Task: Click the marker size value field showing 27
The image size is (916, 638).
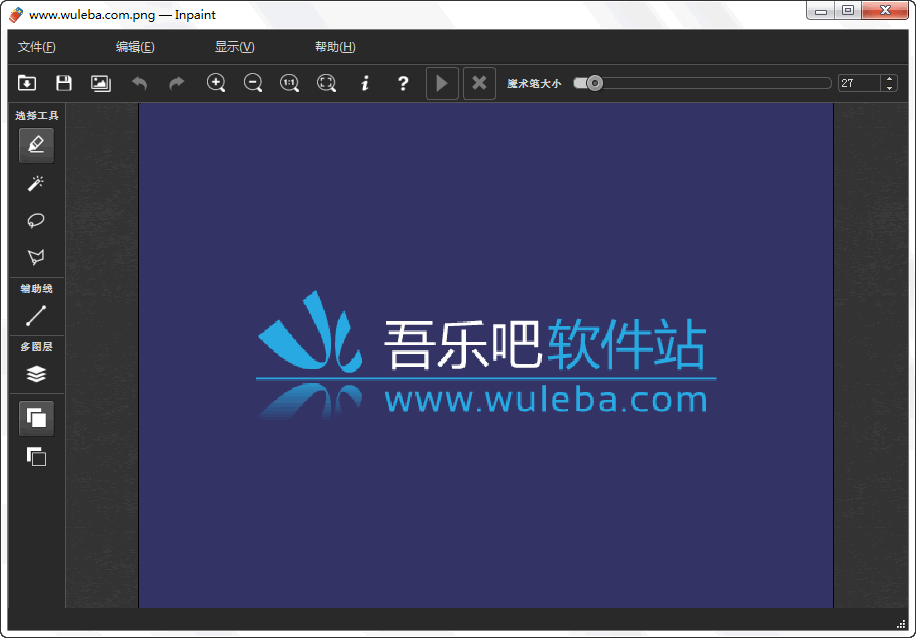Action: [859, 83]
